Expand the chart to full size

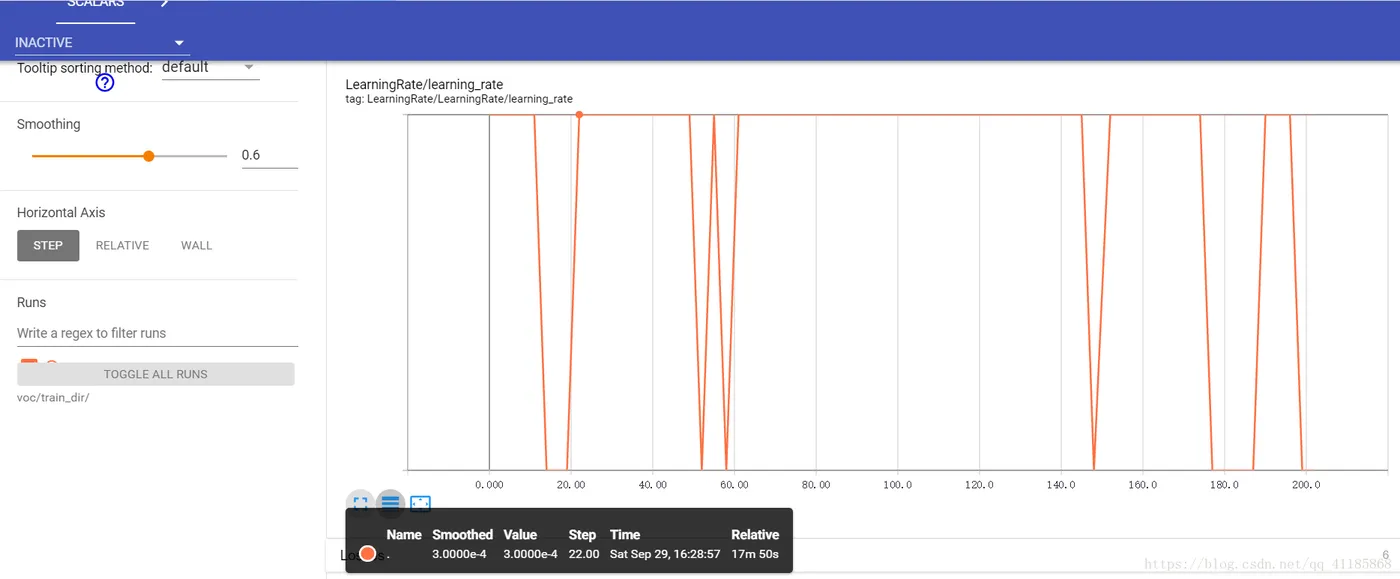click(360, 504)
